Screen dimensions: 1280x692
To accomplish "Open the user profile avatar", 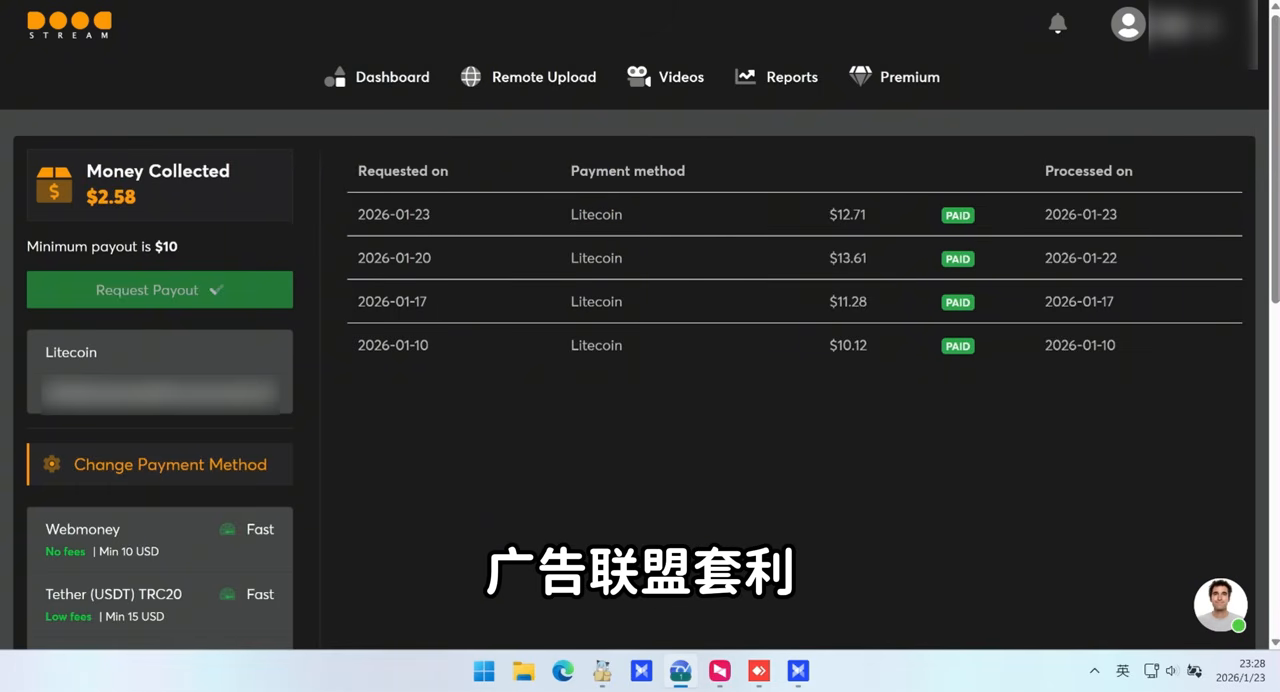I will (1128, 24).
